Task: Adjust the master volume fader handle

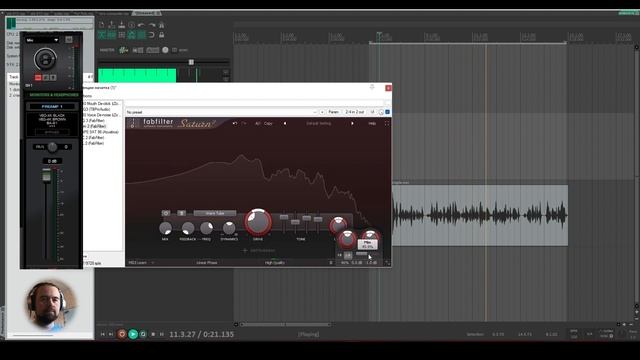Action: [x=191, y=62]
